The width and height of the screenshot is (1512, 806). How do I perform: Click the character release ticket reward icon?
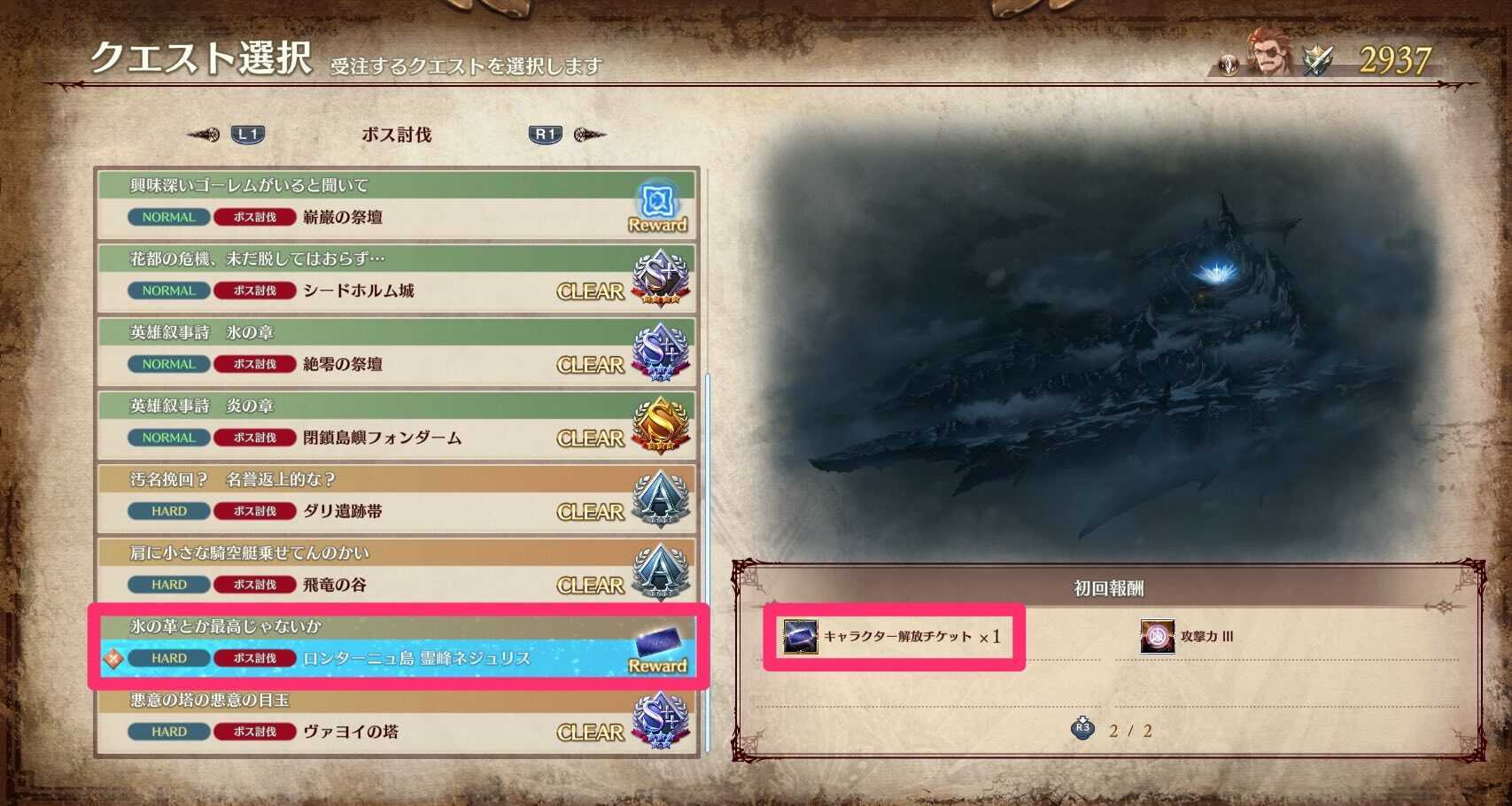click(800, 636)
